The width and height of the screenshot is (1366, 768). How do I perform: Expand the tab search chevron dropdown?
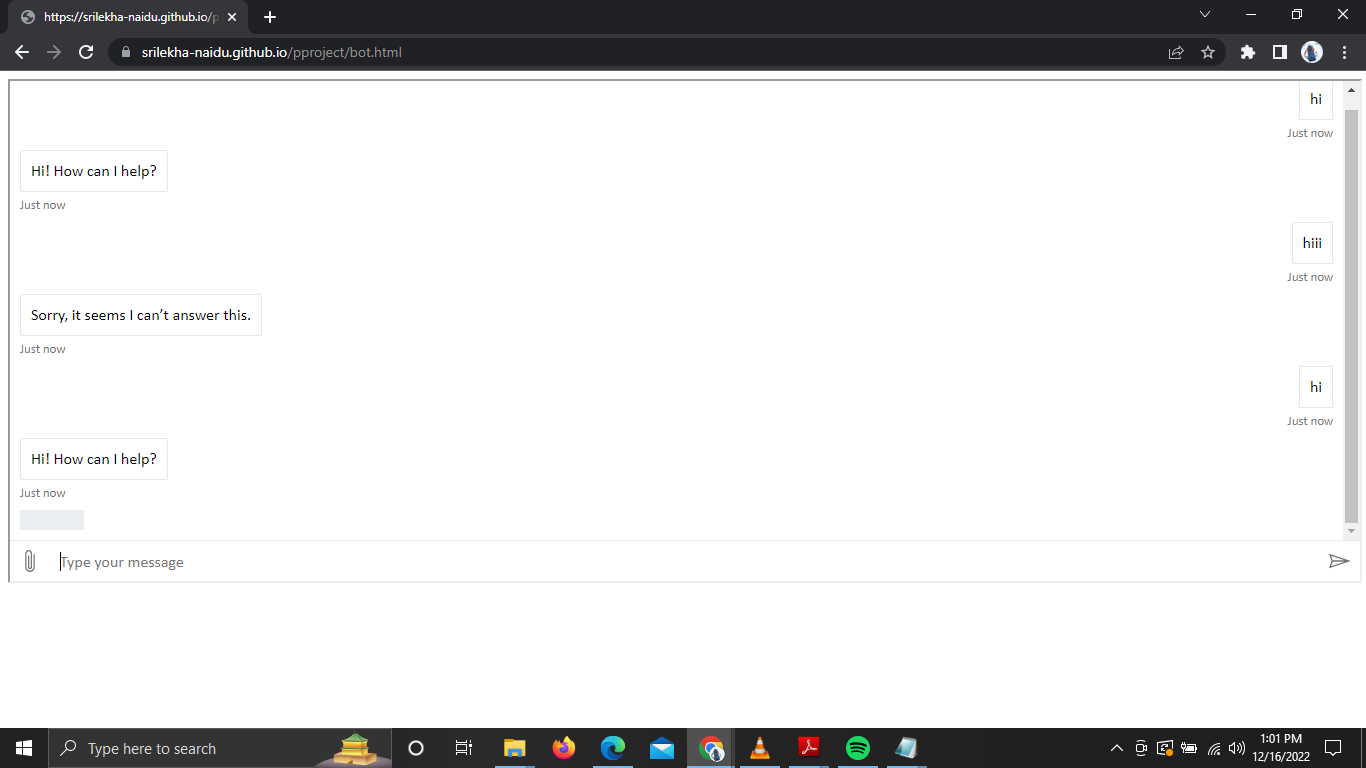(1205, 14)
